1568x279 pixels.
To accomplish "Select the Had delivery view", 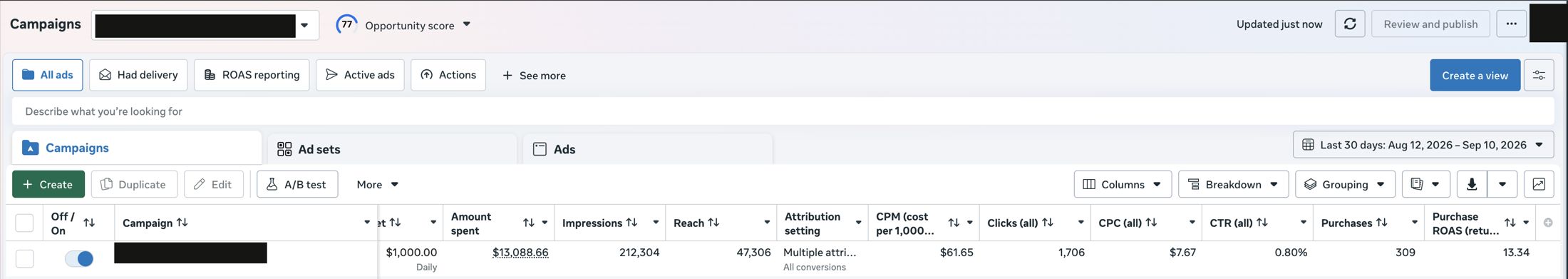I will pyautogui.click(x=138, y=75).
